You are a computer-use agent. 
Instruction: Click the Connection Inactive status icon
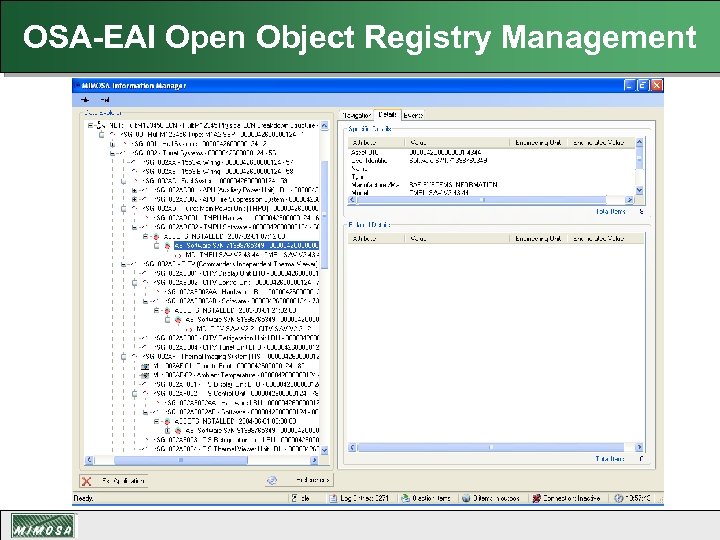coord(536,498)
